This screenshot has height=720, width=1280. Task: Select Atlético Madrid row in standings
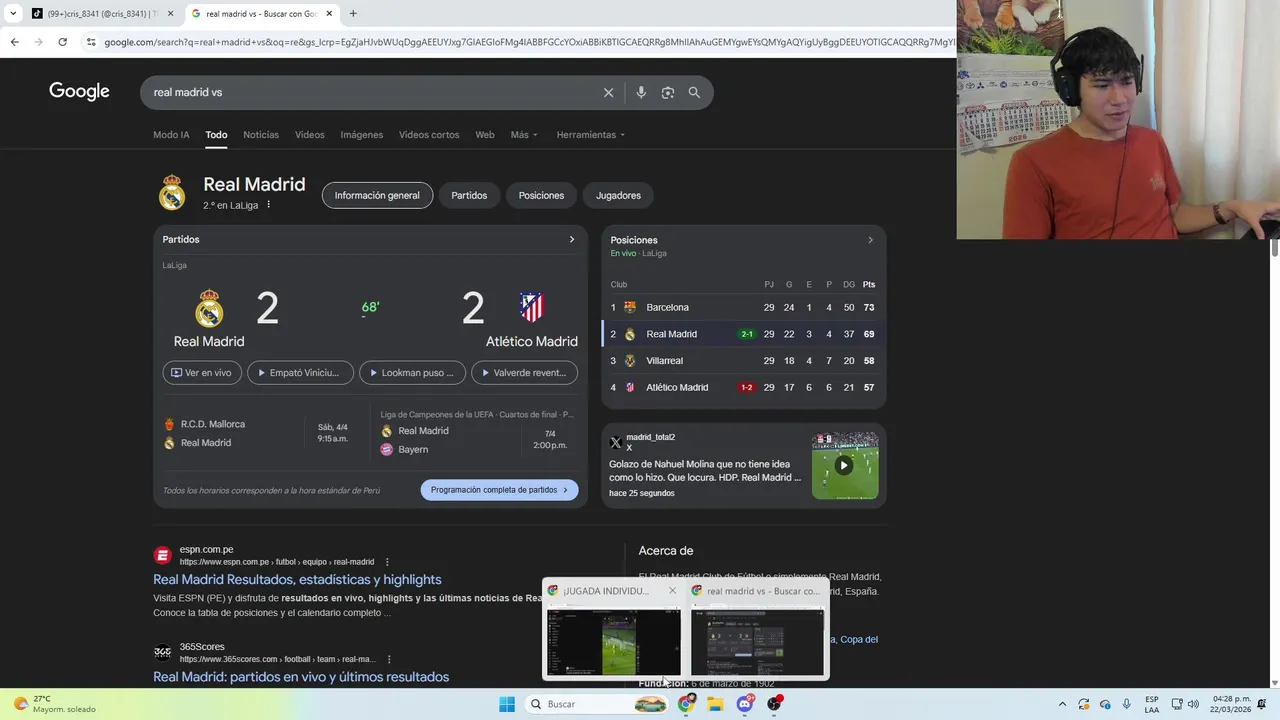click(x=743, y=388)
